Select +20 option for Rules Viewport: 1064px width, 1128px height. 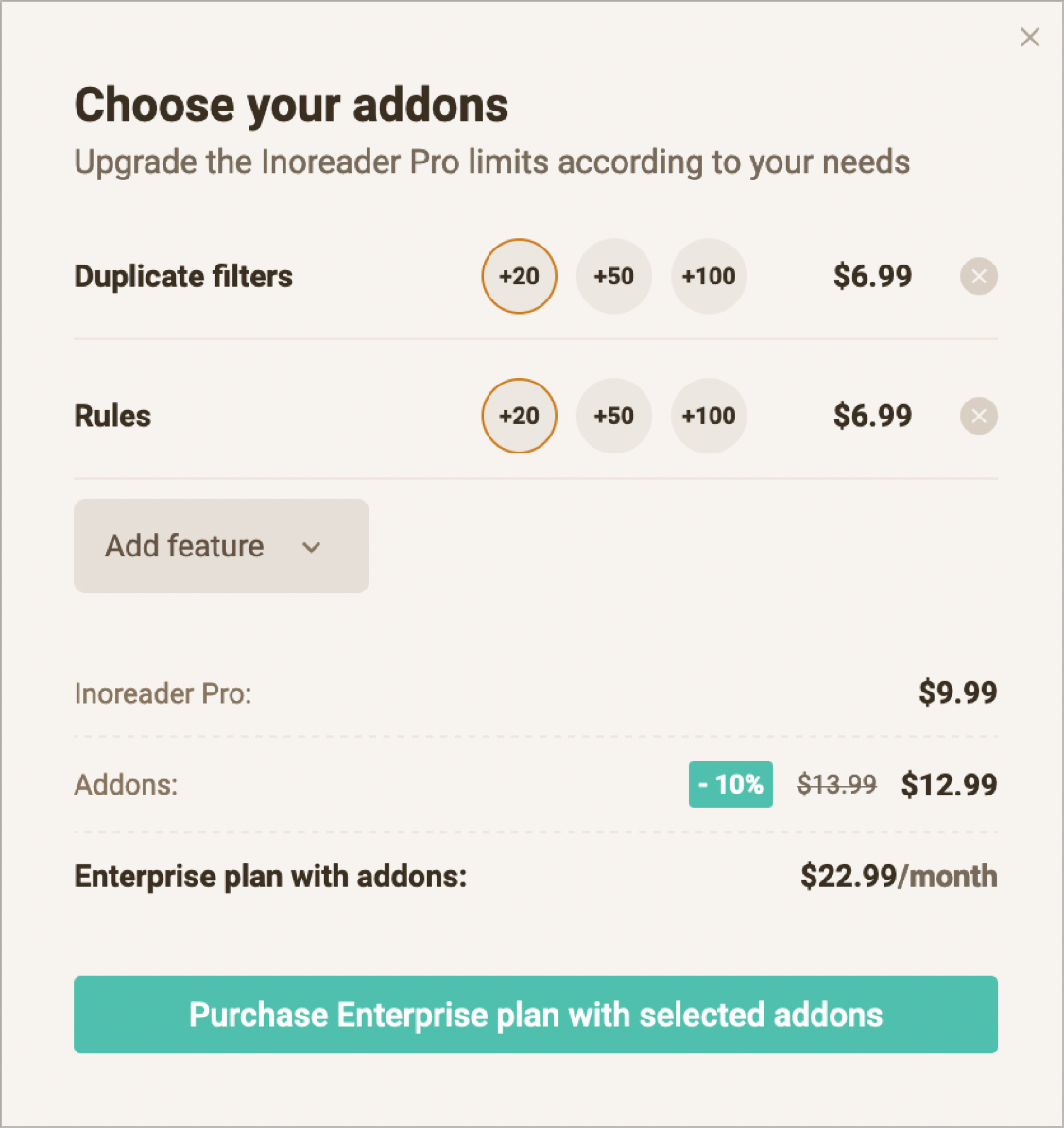pyautogui.click(x=520, y=416)
